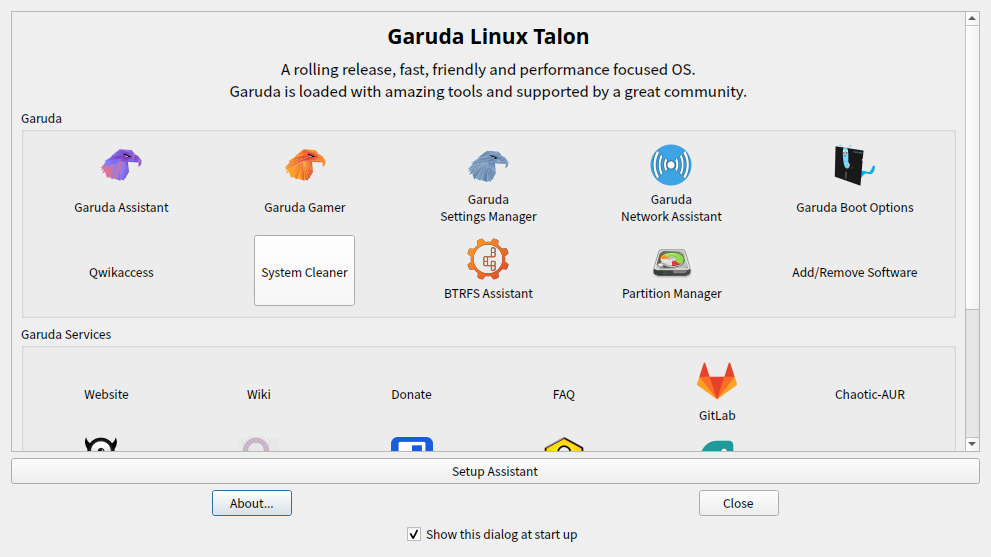Click the scrollbar down arrow
Image resolution: width=991 pixels, height=557 pixels.
coord(972,444)
